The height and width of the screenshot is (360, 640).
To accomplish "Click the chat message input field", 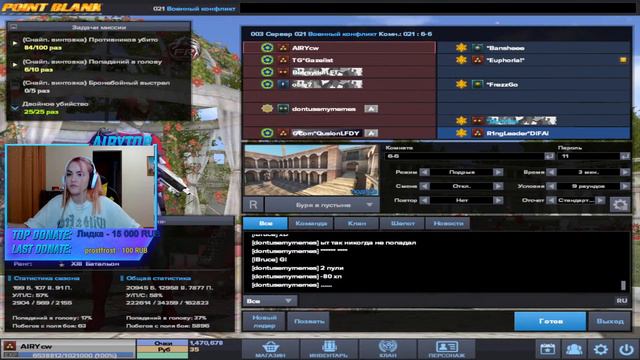I will click(455, 301).
